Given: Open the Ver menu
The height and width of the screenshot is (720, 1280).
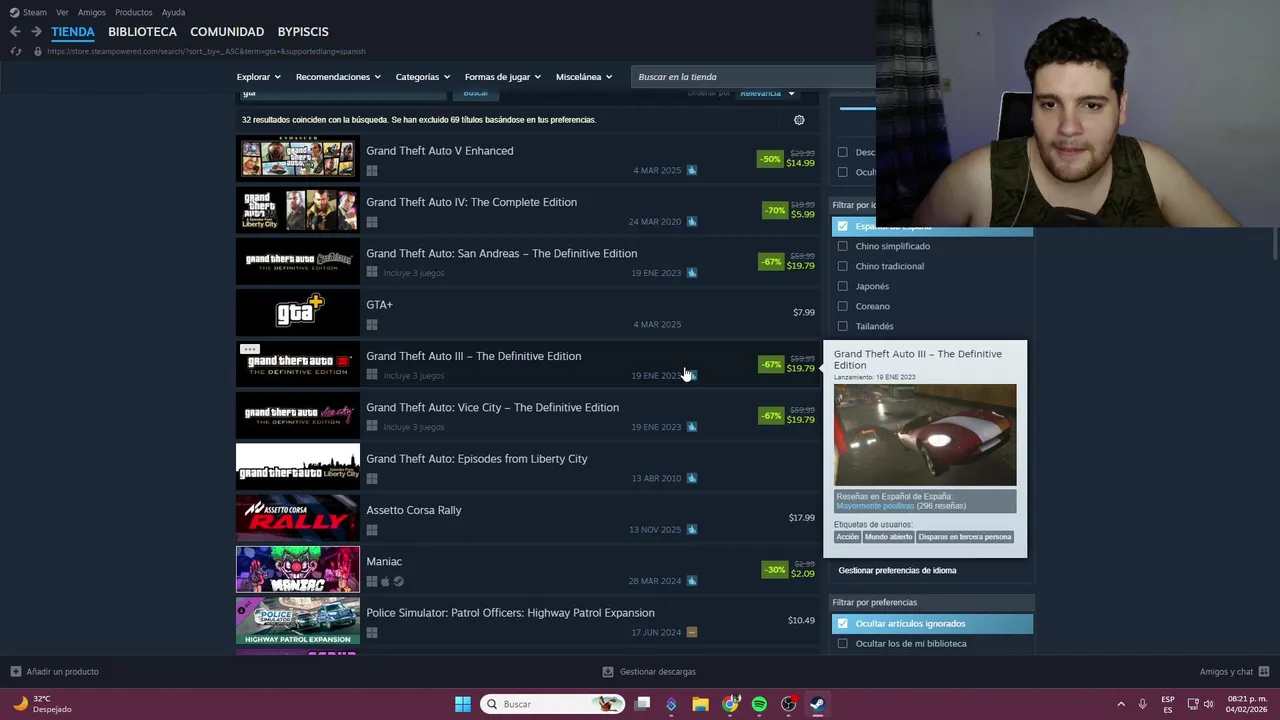Looking at the screenshot, I should coord(62,12).
